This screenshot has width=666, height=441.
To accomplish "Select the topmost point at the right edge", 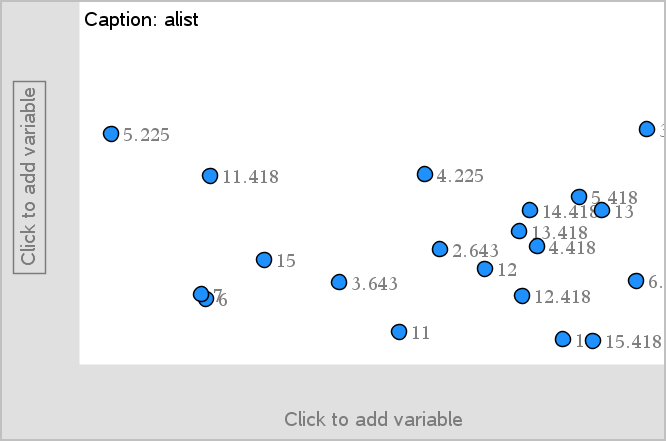I will (x=647, y=129).
